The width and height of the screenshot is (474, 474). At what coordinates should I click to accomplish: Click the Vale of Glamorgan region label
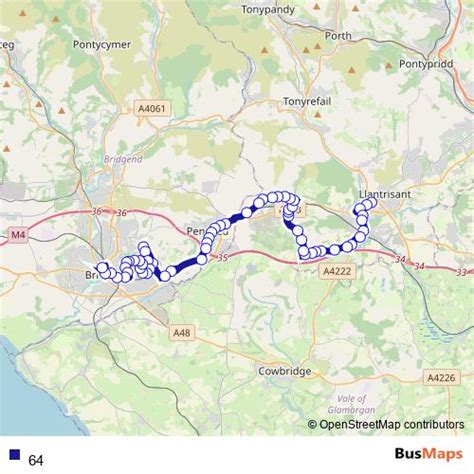tap(351, 404)
